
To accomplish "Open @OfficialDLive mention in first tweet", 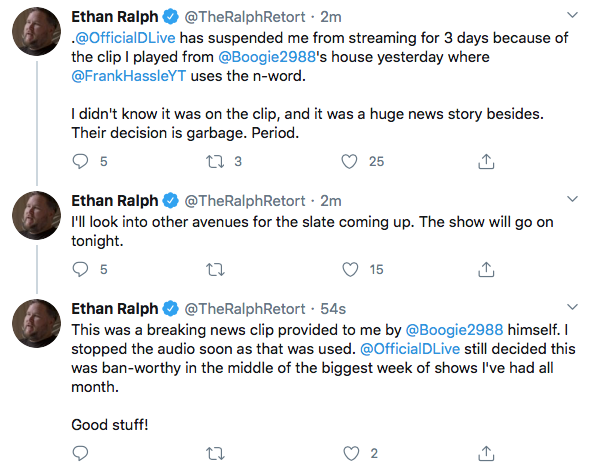I will point(125,38).
